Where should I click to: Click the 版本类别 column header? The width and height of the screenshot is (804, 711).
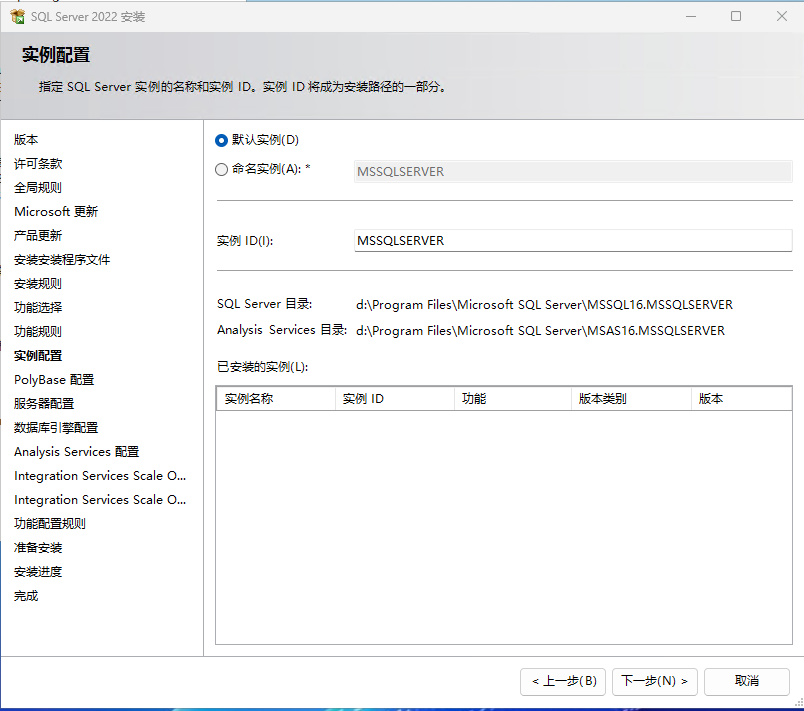631,399
